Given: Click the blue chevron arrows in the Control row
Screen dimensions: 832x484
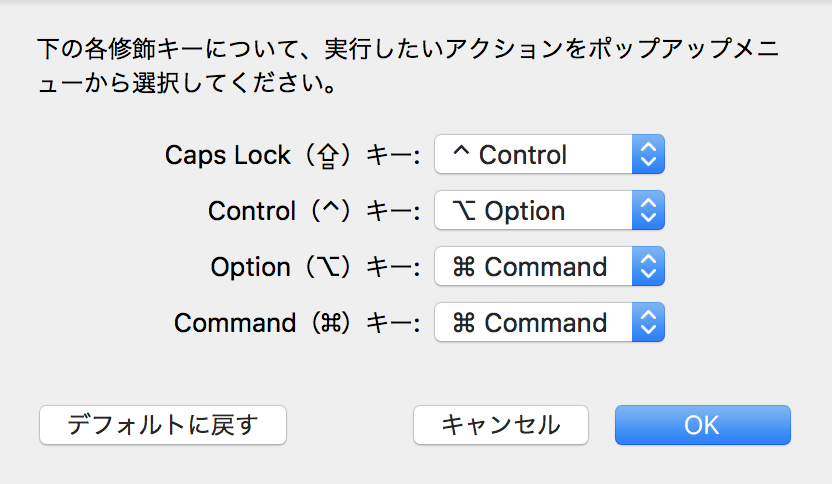Looking at the screenshot, I should pos(648,211).
